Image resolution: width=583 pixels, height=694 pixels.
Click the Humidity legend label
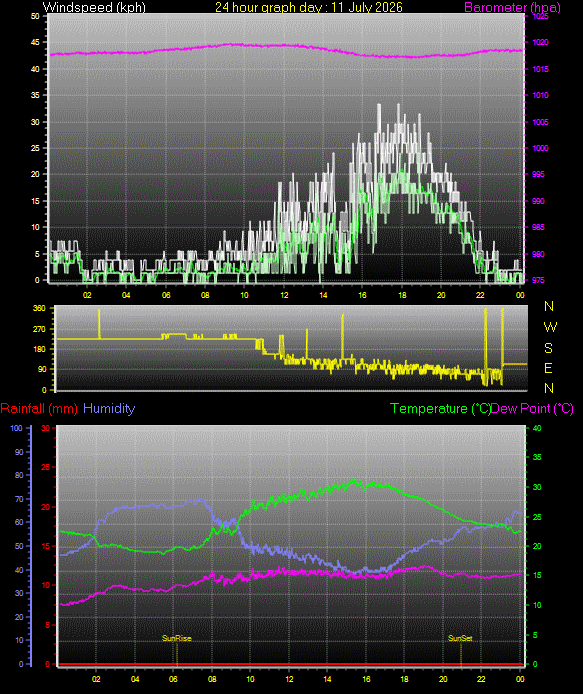[109, 408]
